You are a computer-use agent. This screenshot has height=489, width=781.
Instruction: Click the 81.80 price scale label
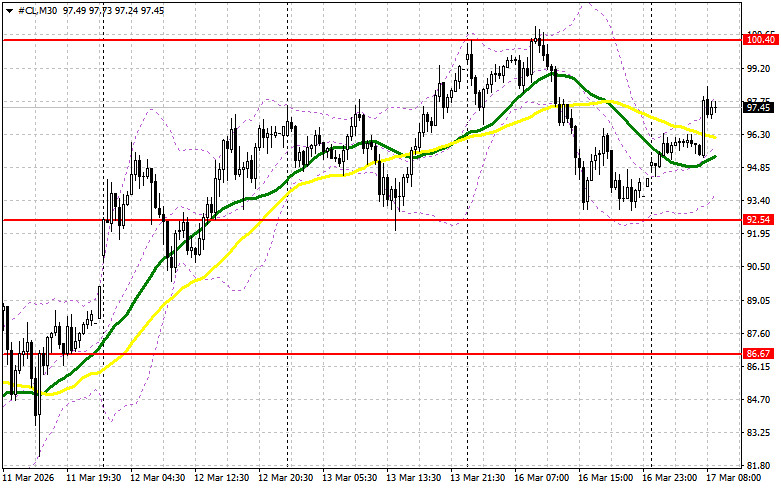coord(759,466)
